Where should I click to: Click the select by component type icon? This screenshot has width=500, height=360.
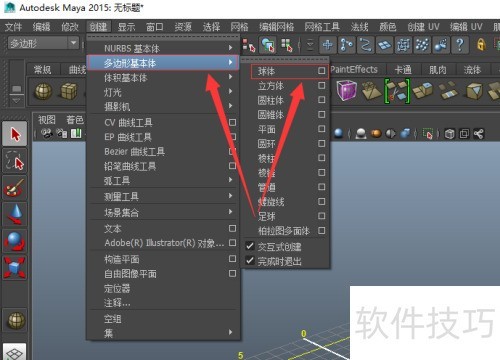coord(287,45)
